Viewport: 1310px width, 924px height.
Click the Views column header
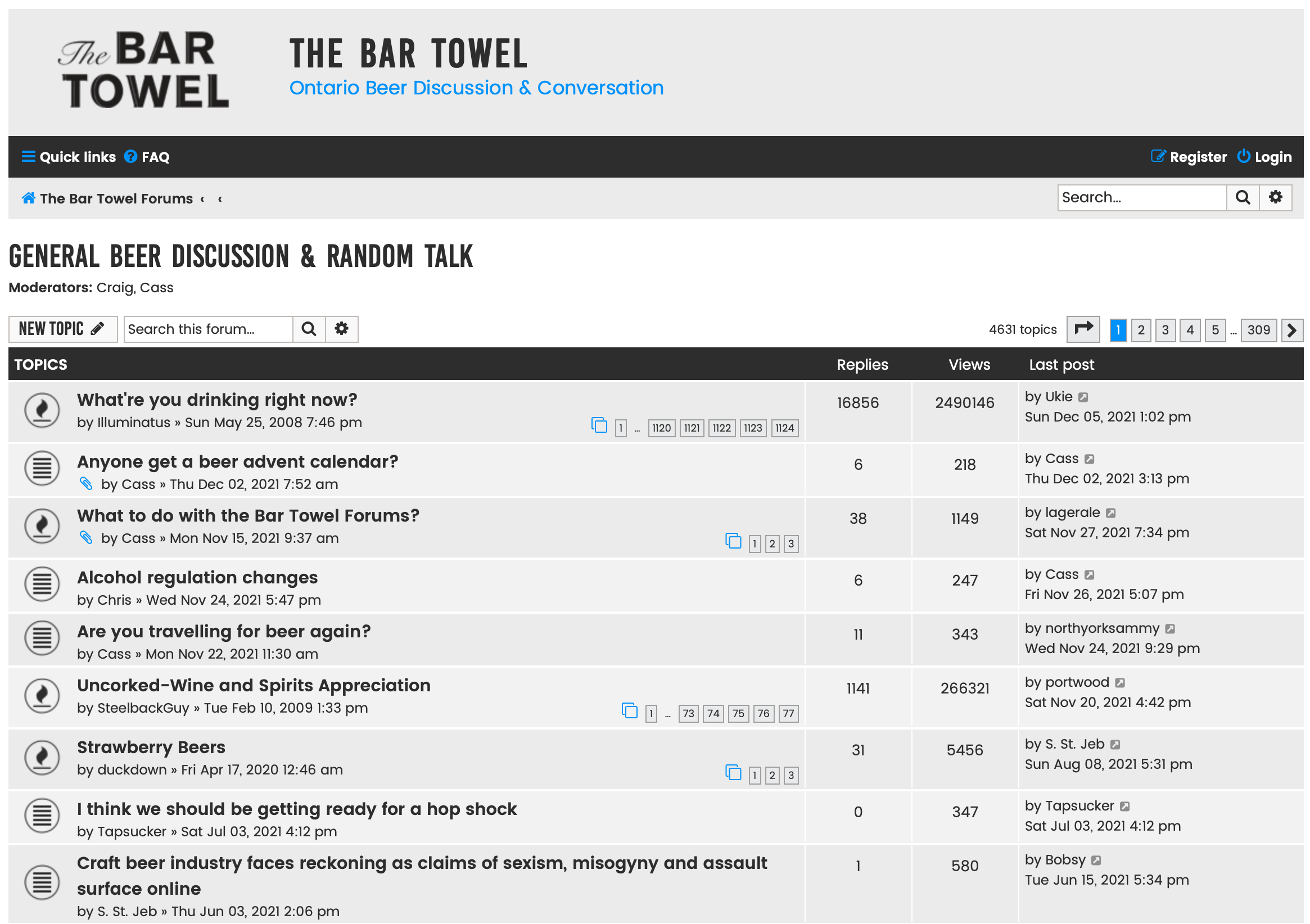[x=969, y=365]
